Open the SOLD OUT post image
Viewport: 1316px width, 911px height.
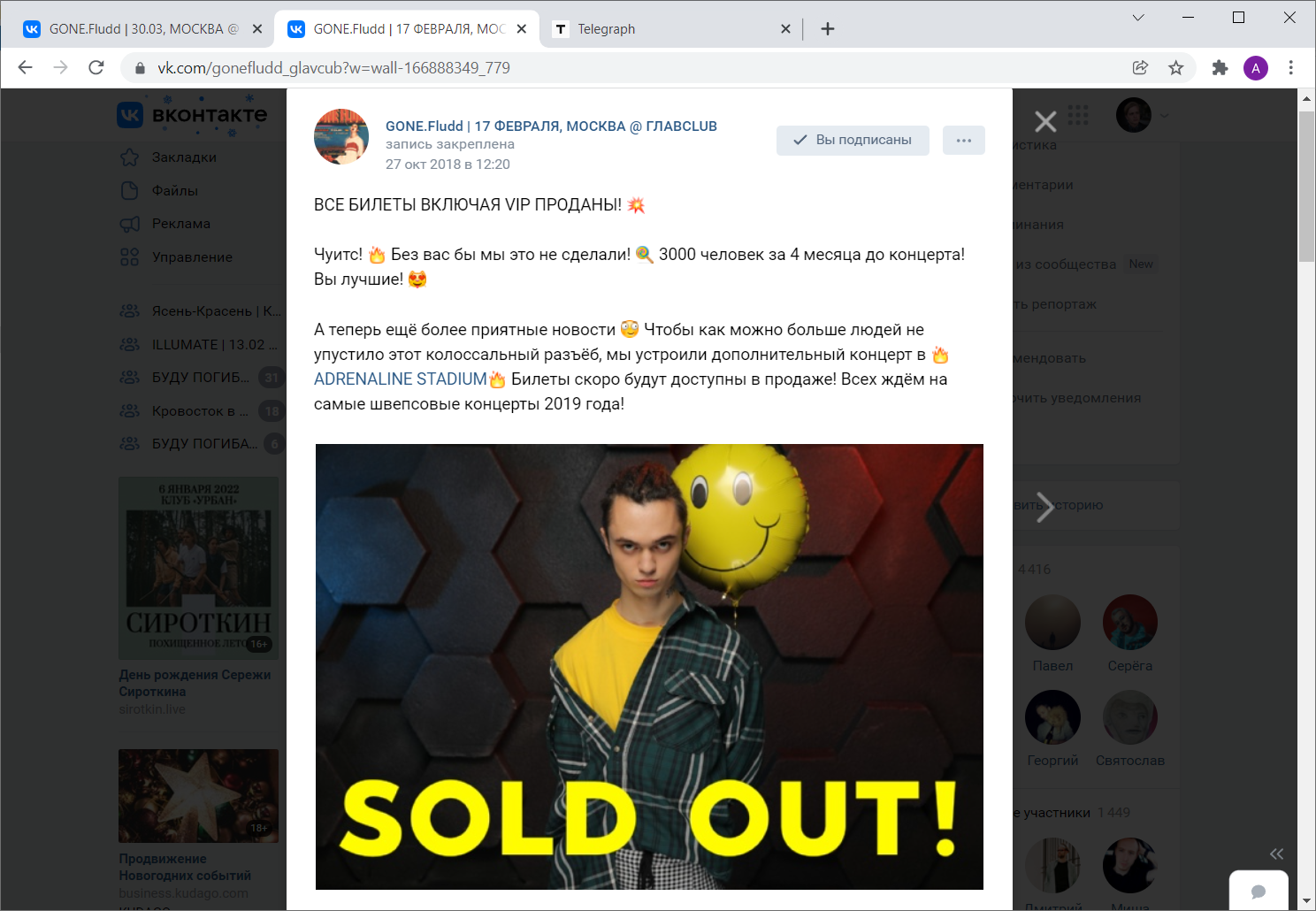pos(649,667)
